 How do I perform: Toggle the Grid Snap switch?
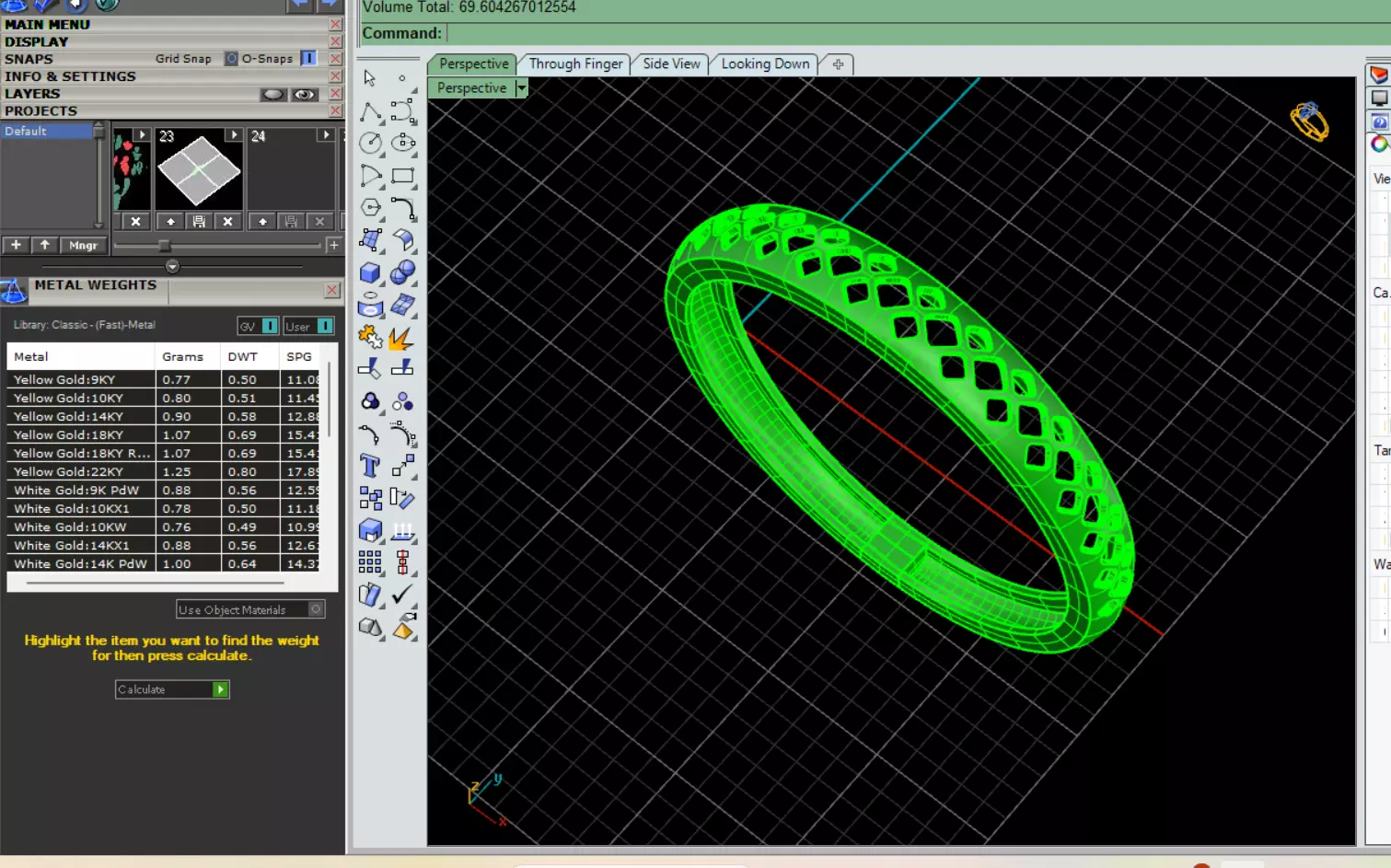click(x=232, y=58)
